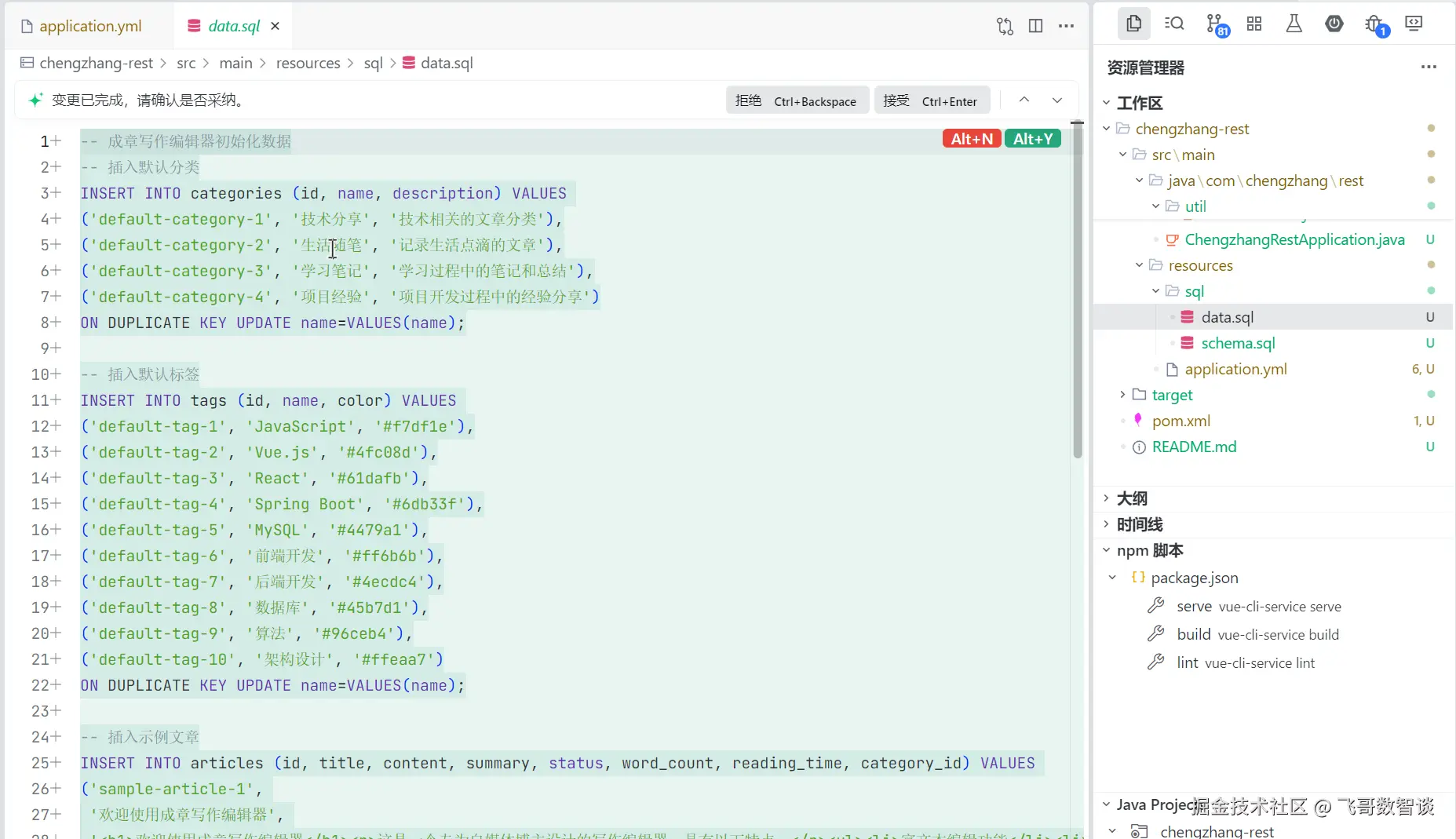Collapse the resources folder in tree

click(x=1140, y=265)
